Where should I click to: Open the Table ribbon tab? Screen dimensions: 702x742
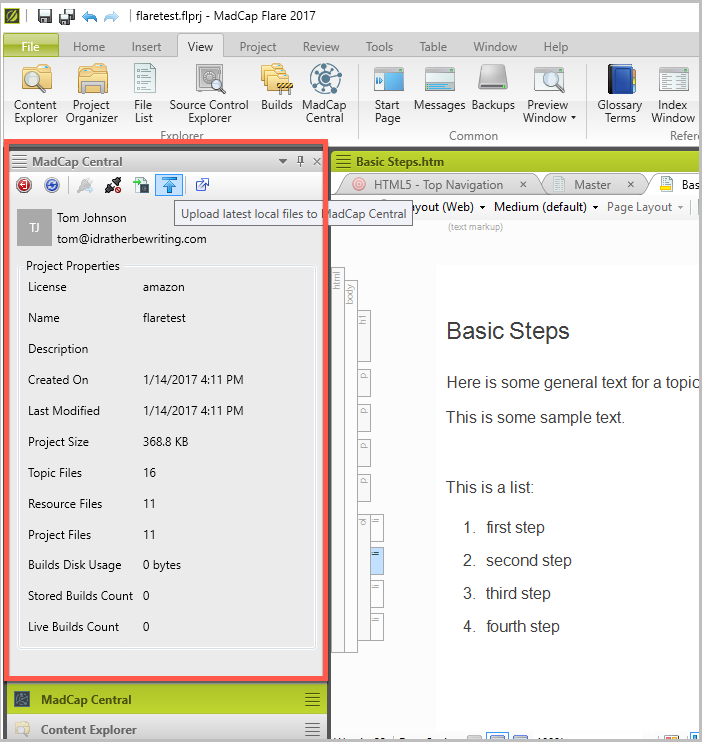point(433,47)
